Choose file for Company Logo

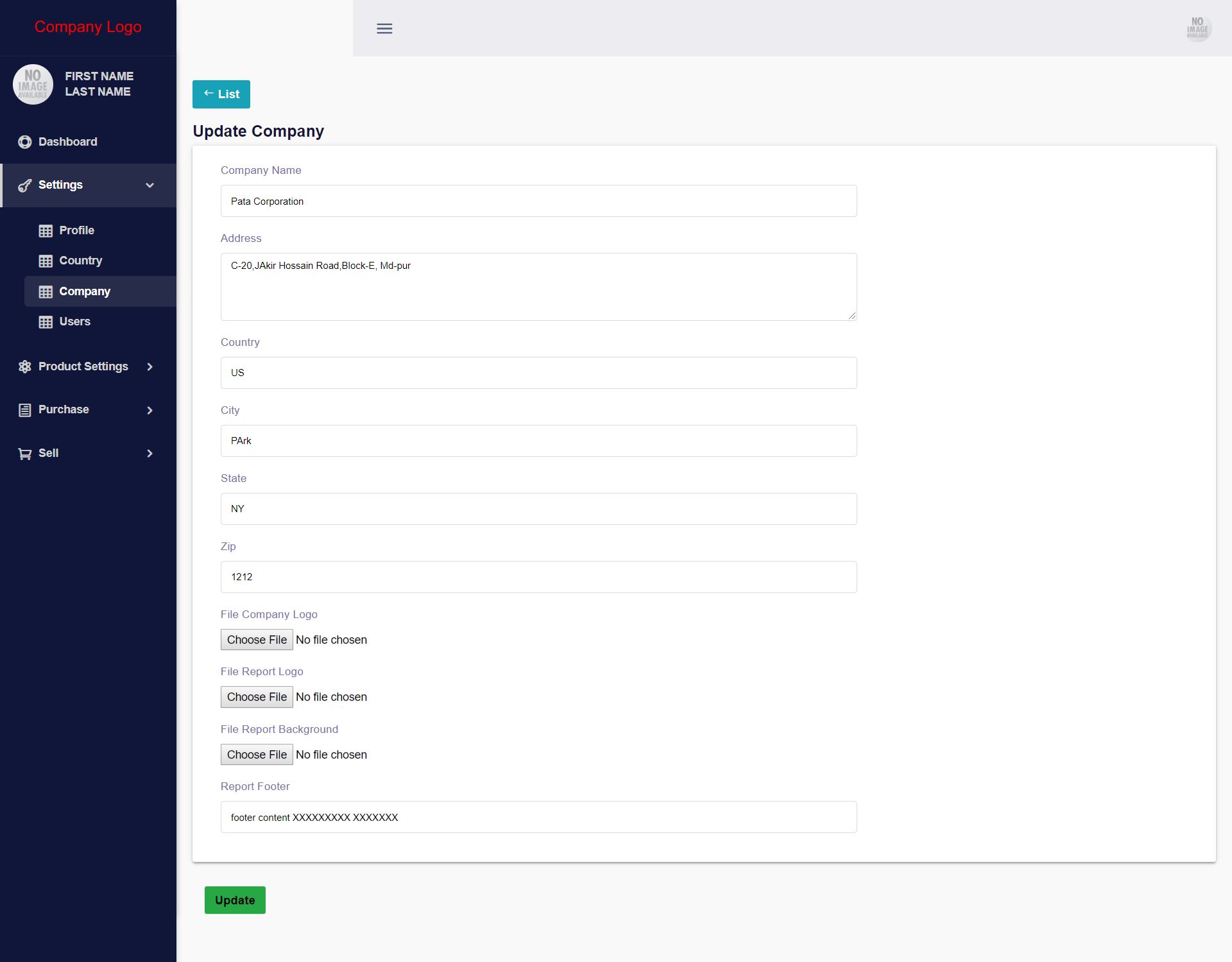pos(257,640)
